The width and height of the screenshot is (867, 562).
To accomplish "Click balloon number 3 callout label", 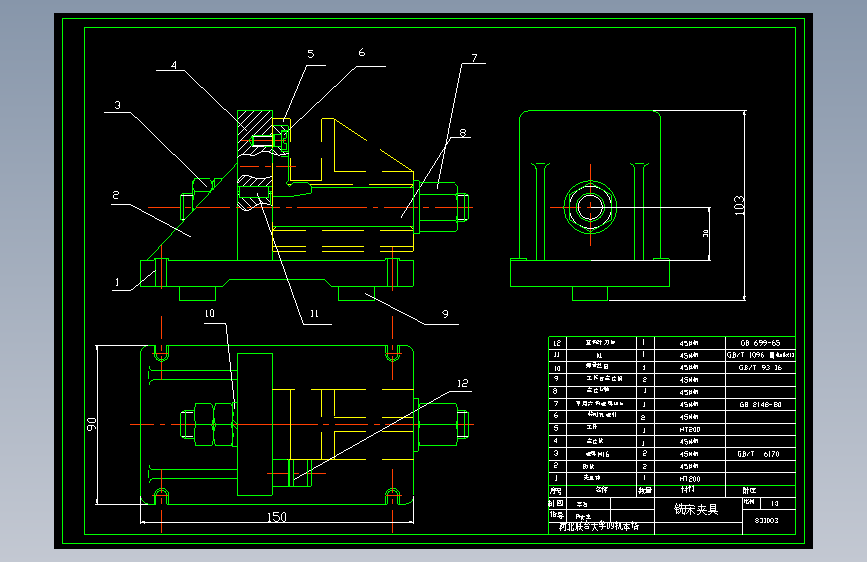I will tap(117, 105).
